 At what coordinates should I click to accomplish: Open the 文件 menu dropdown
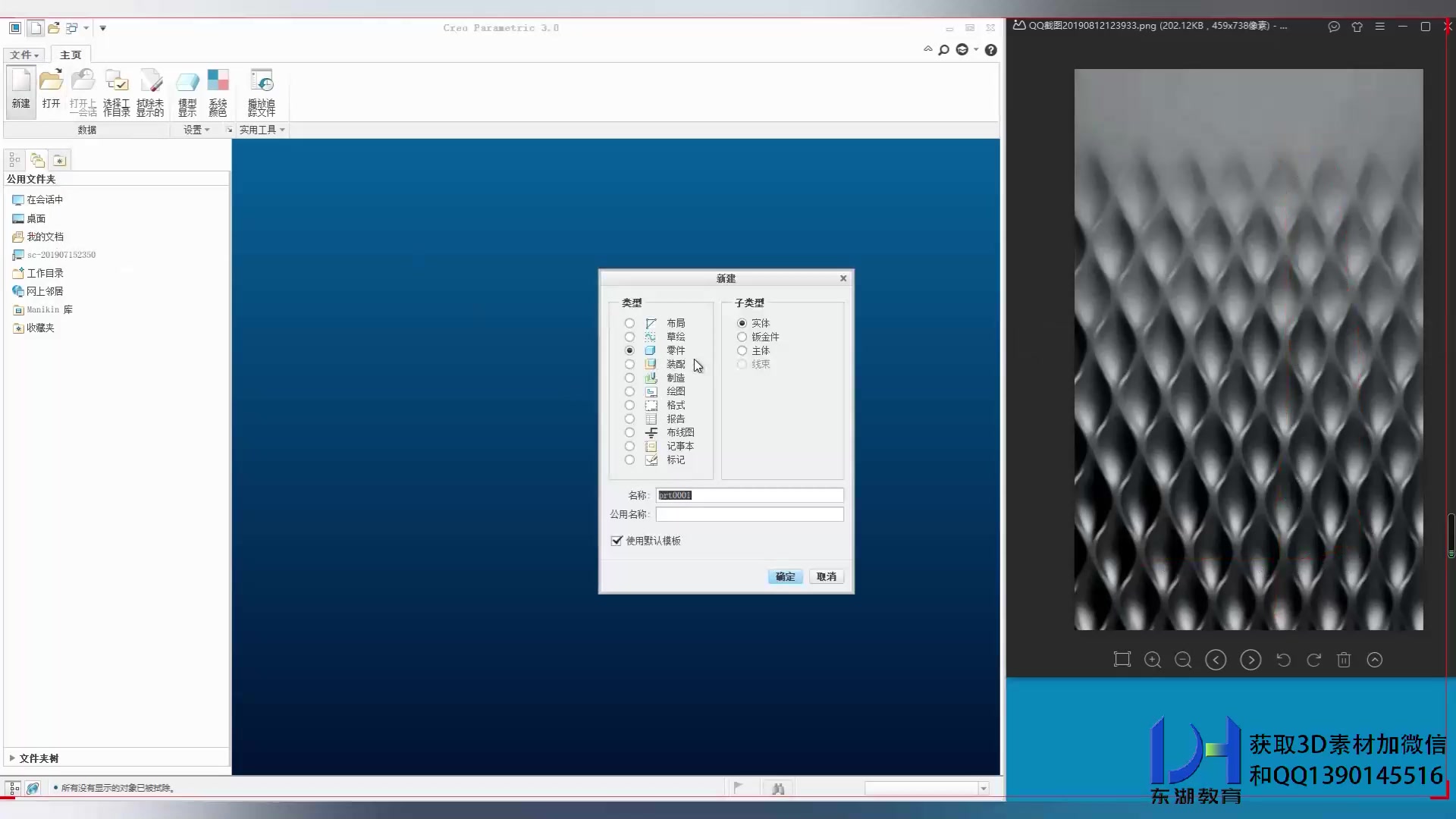pos(24,55)
